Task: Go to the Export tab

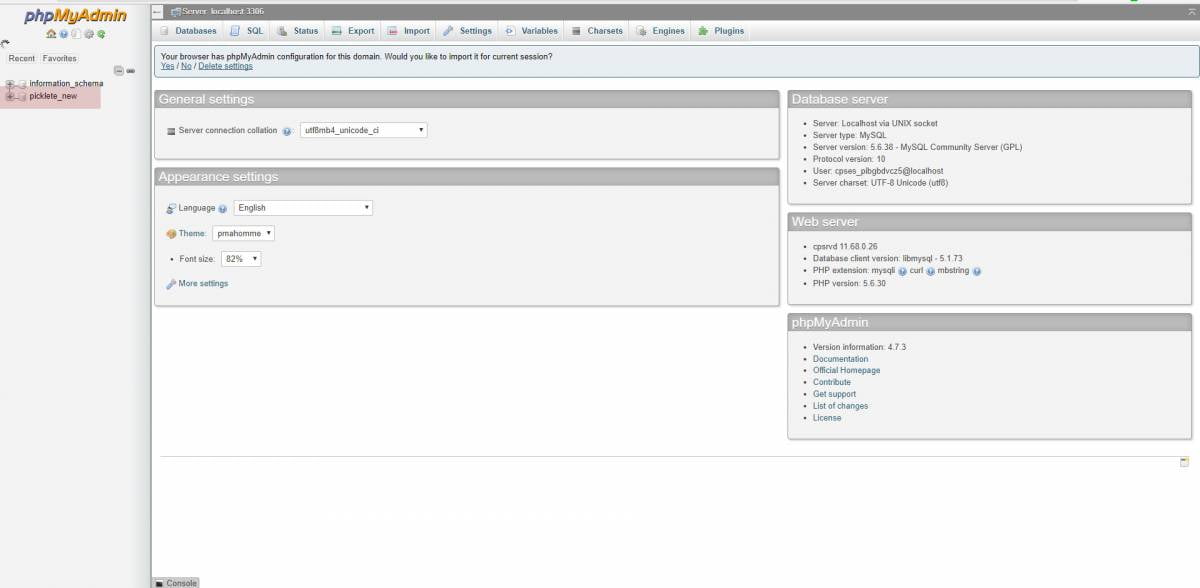Action: 353,31
